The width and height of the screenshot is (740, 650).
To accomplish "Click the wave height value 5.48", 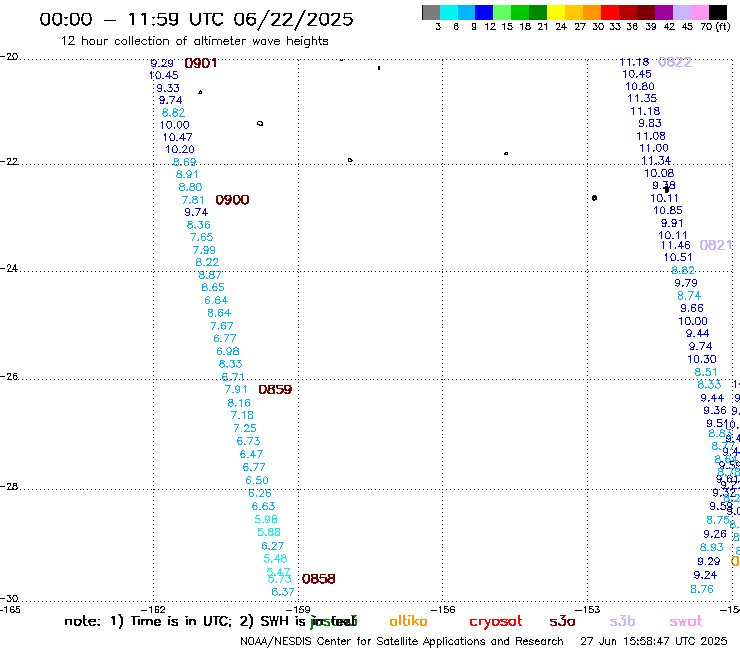I will (275, 559).
